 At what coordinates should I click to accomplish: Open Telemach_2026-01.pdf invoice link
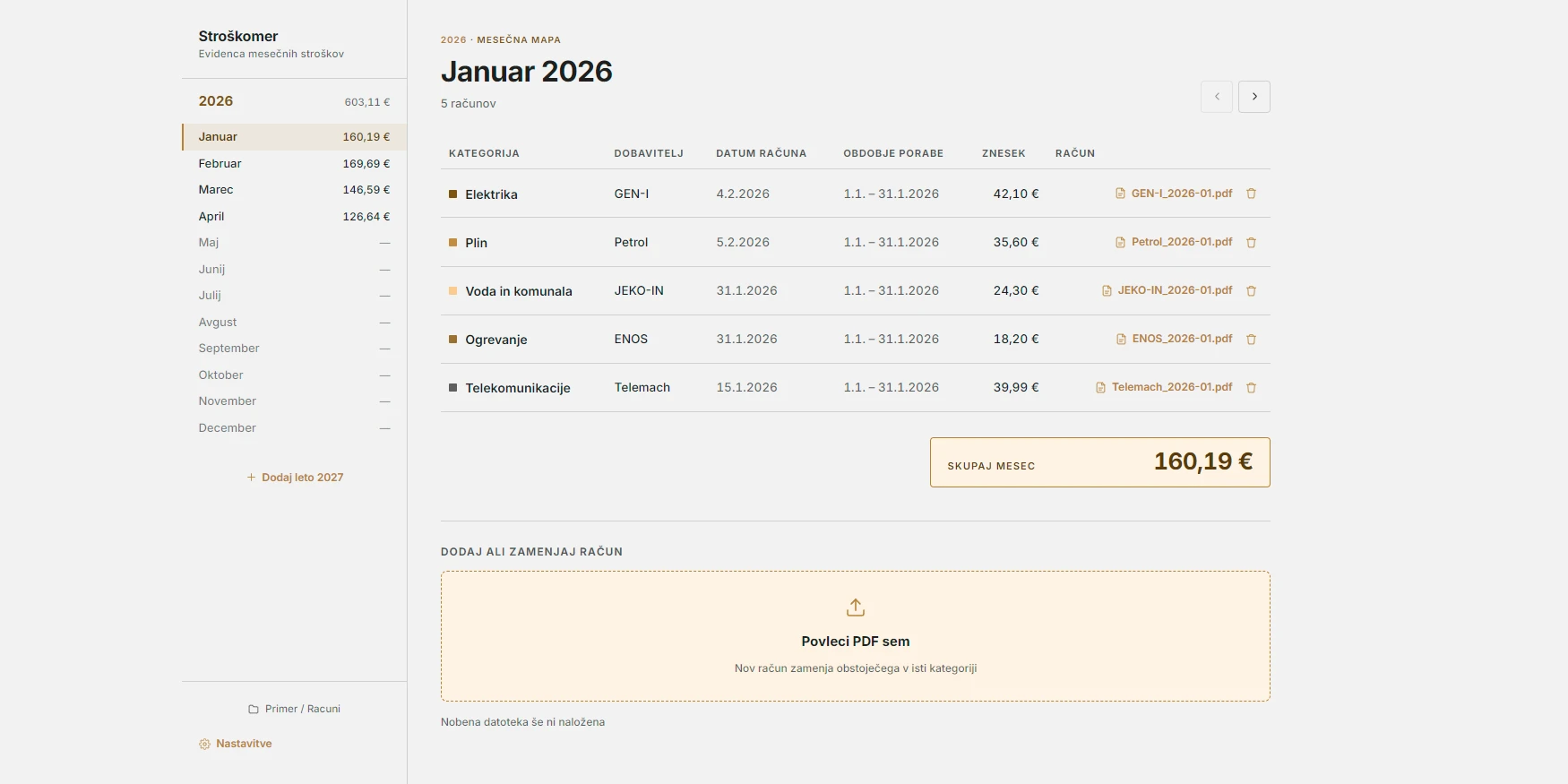click(1172, 387)
